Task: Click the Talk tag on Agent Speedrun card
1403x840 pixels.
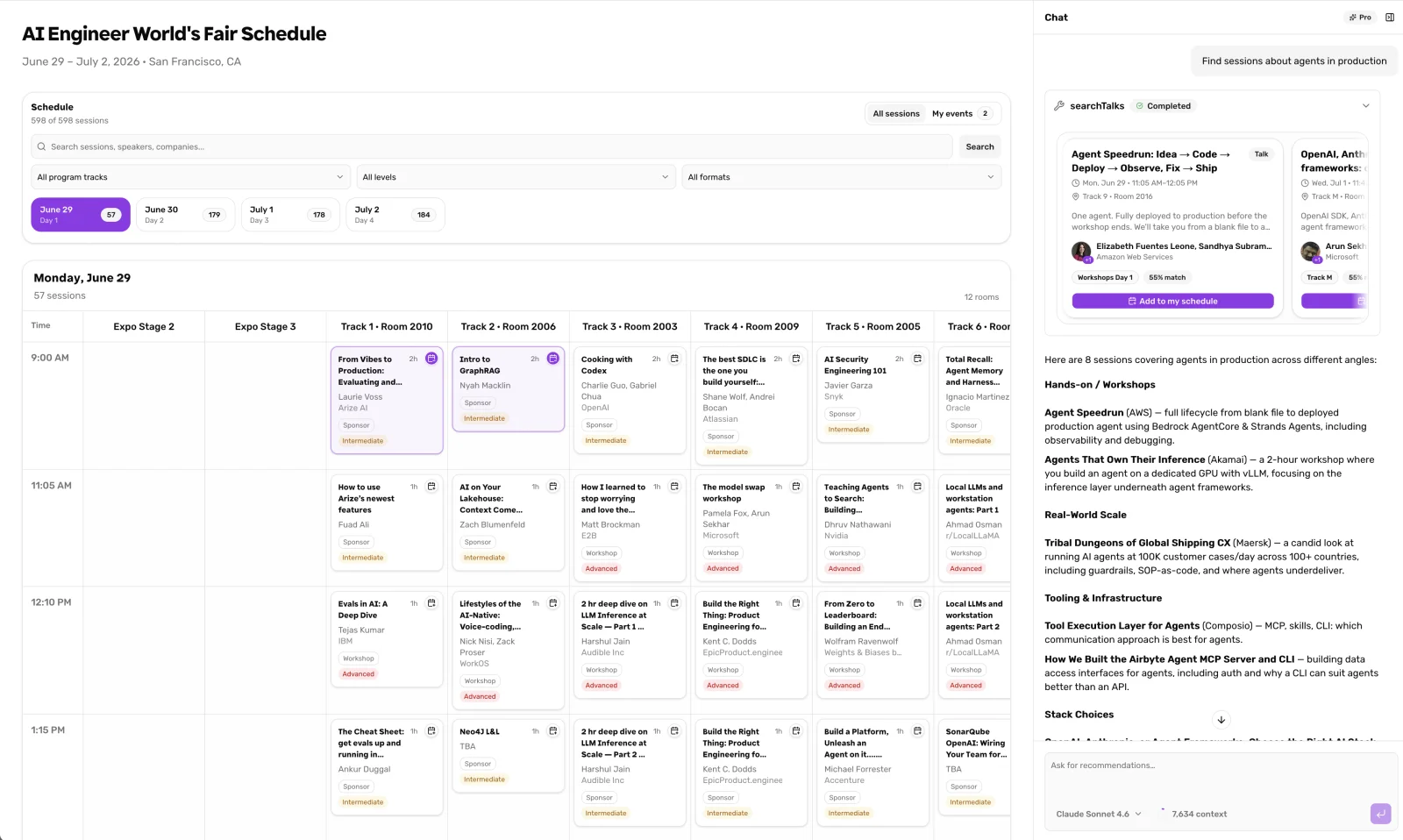Action: pyautogui.click(x=1261, y=154)
